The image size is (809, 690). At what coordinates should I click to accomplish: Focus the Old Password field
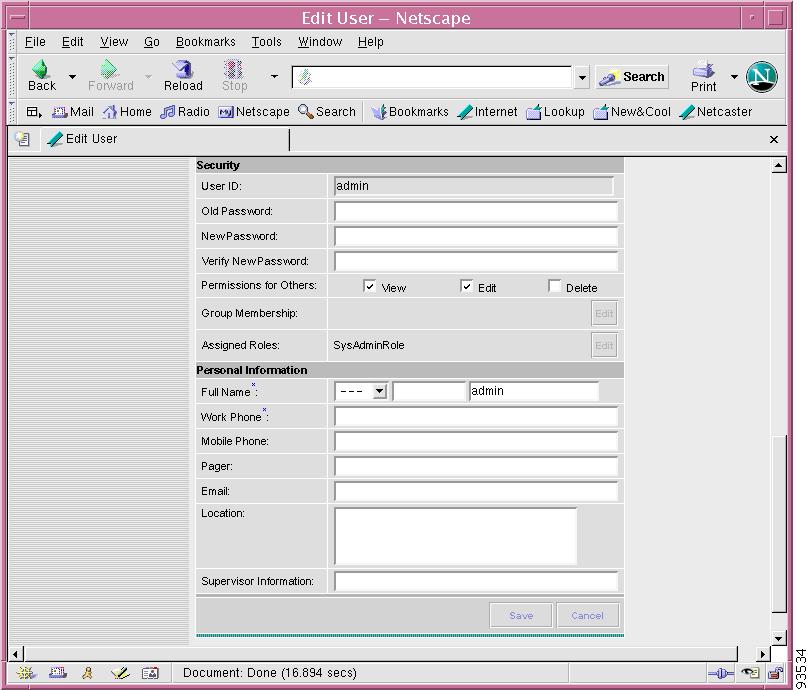coord(476,211)
